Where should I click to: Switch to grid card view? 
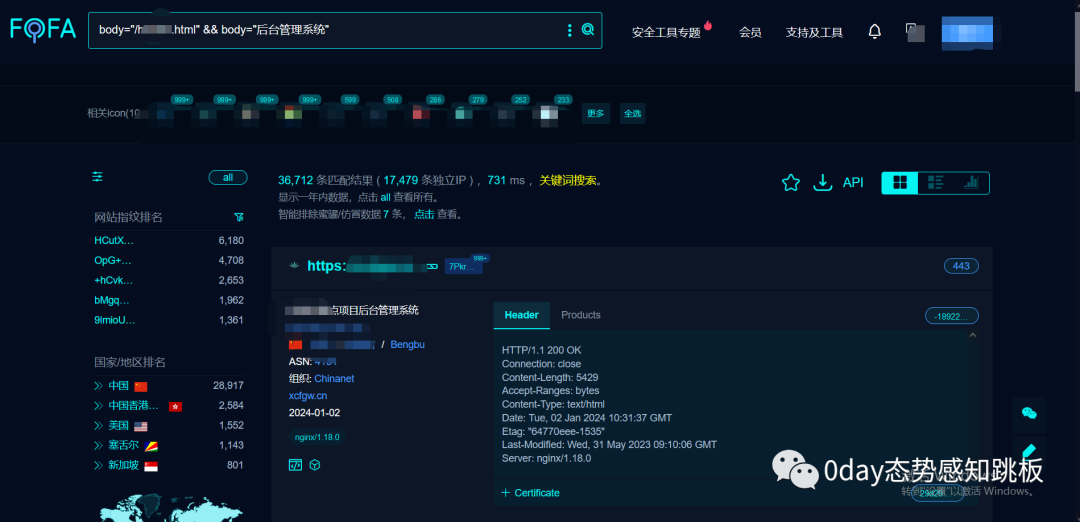tap(900, 182)
